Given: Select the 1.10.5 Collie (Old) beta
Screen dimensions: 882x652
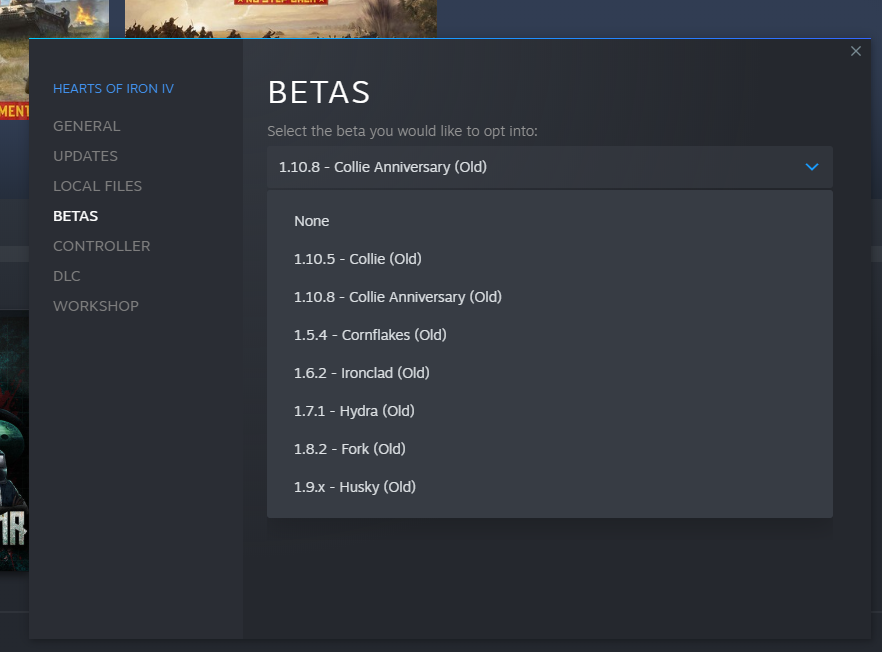Looking at the screenshot, I should [357, 258].
